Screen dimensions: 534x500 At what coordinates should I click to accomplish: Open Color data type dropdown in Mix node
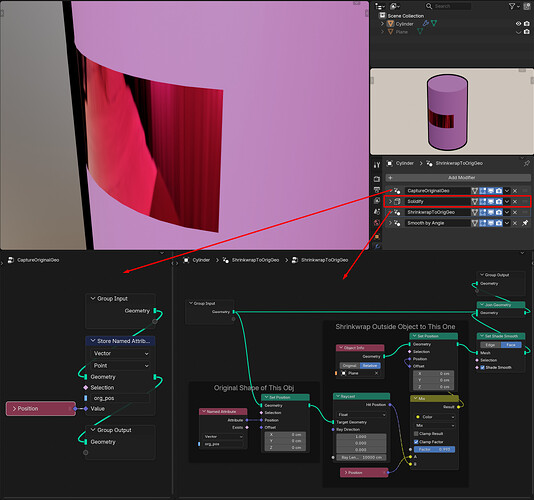[x=435, y=417]
